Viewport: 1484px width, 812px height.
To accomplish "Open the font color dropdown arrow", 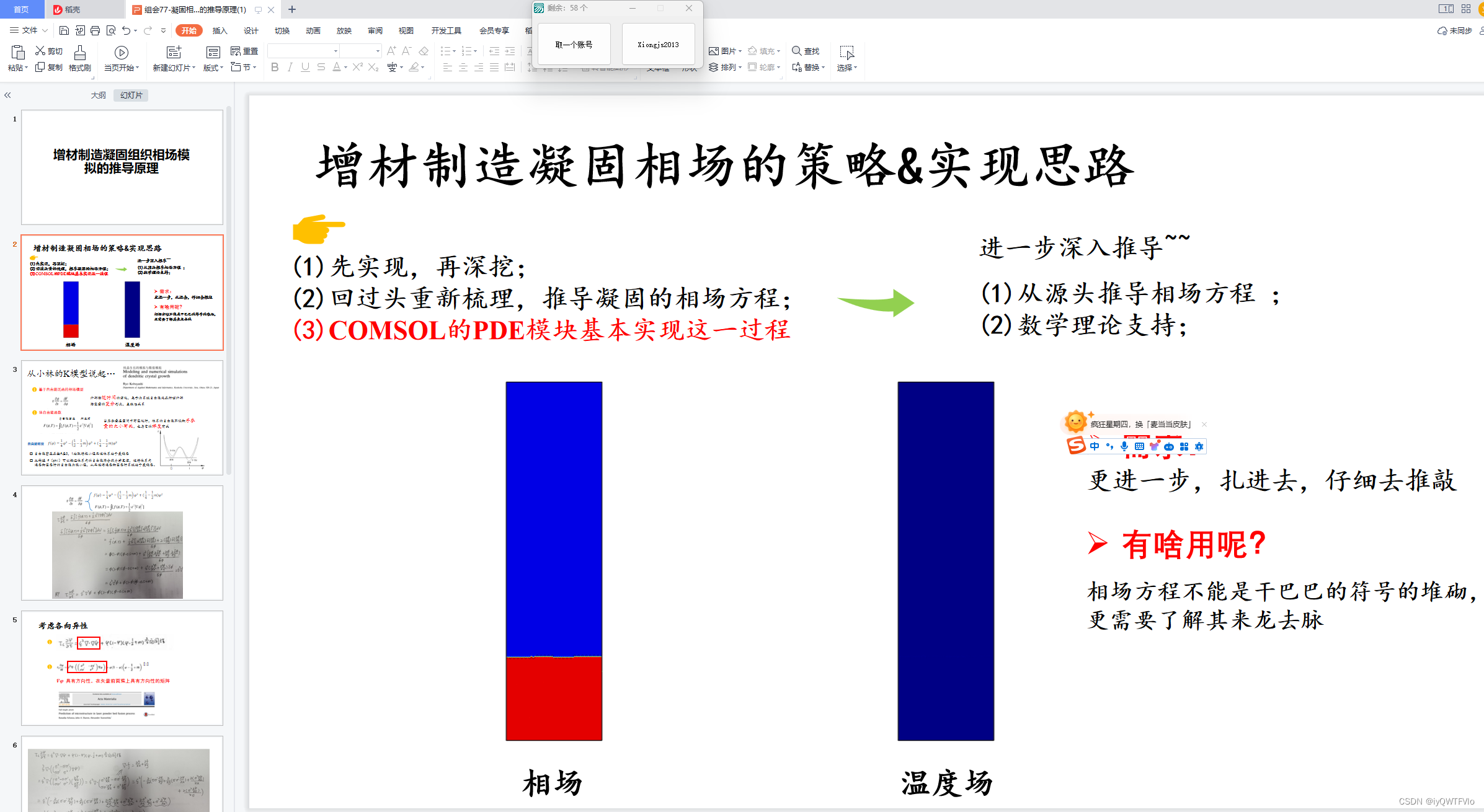I will 345,67.
